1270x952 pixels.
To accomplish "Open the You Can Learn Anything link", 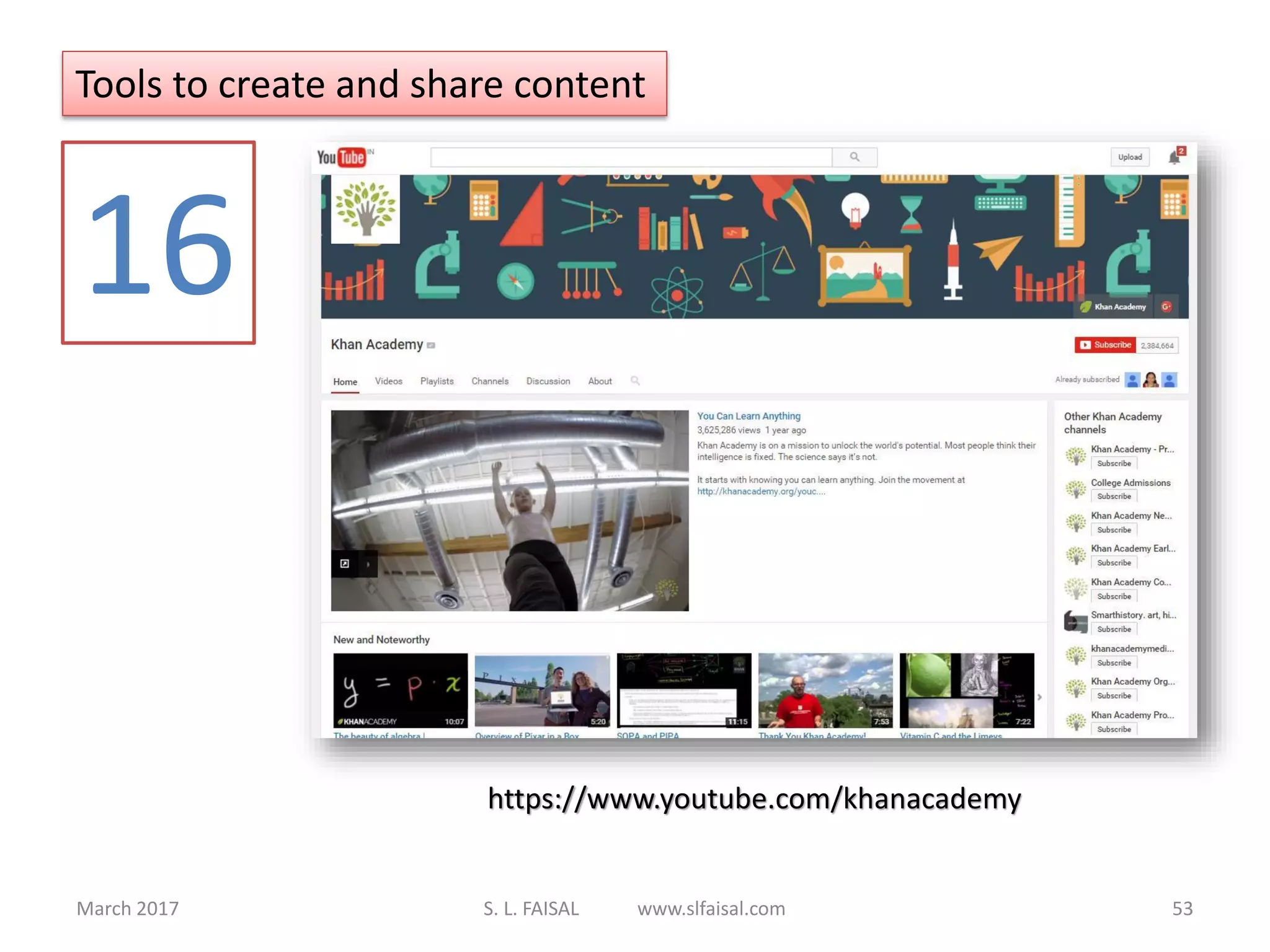I will (x=748, y=416).
